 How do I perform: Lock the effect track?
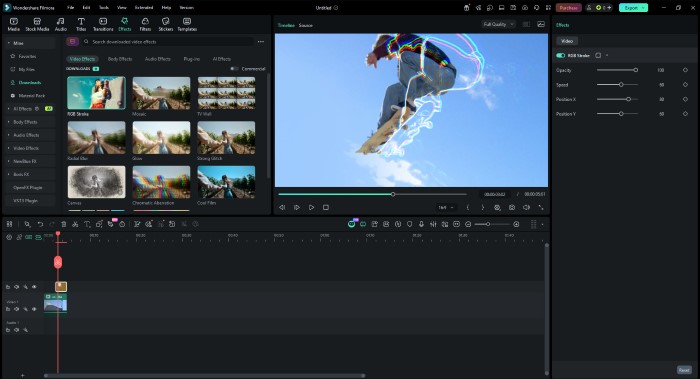pyautogui.click(x=8, y=287)
